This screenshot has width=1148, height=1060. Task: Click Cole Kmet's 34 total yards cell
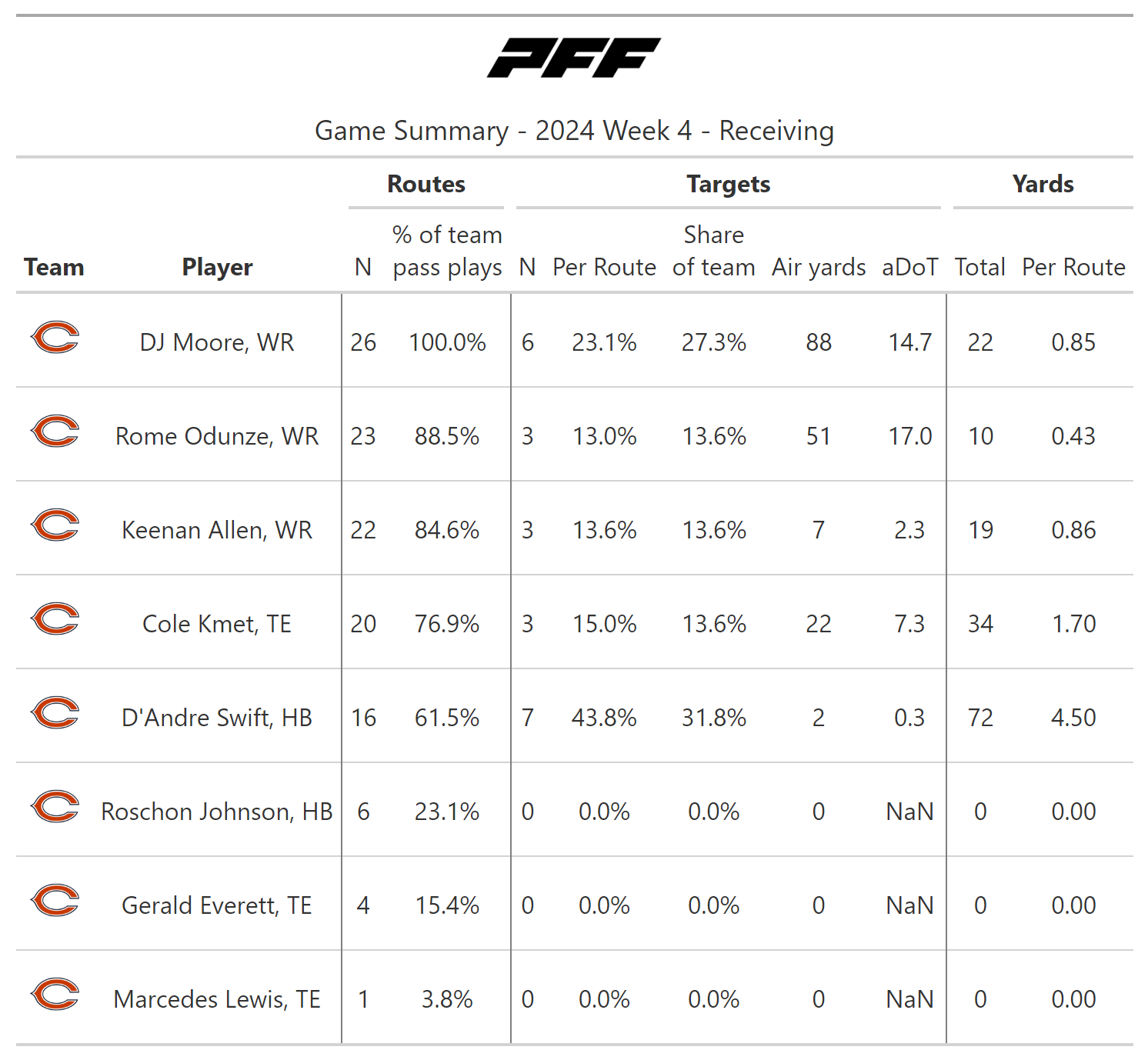(x=980, y=624)
